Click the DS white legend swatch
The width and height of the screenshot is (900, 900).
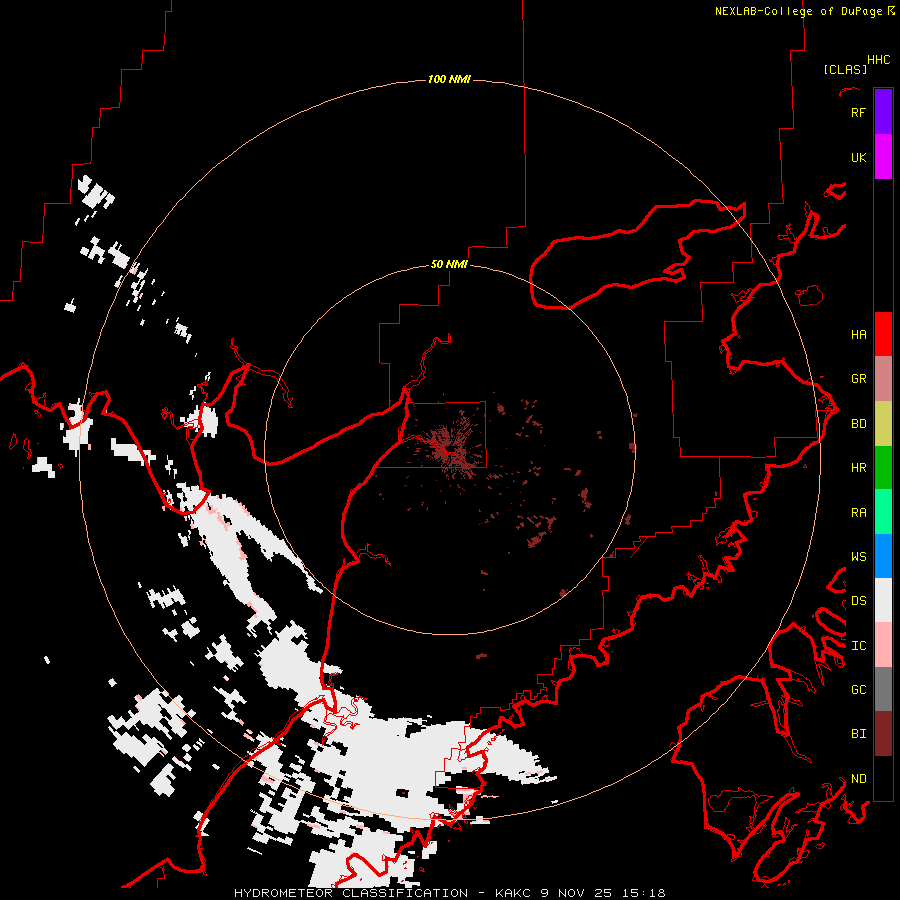883,600
